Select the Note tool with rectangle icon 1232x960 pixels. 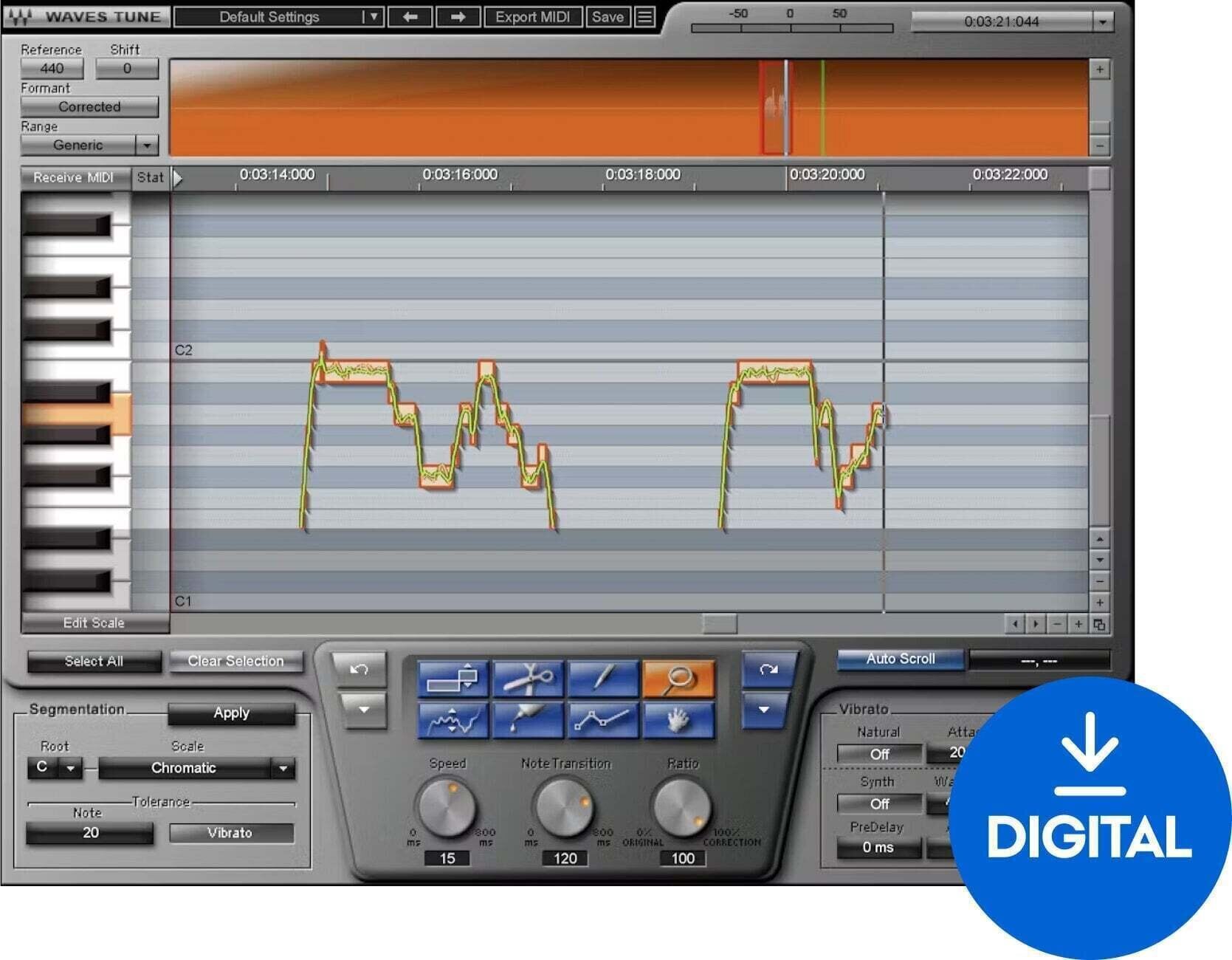click(x=453, y=679)
